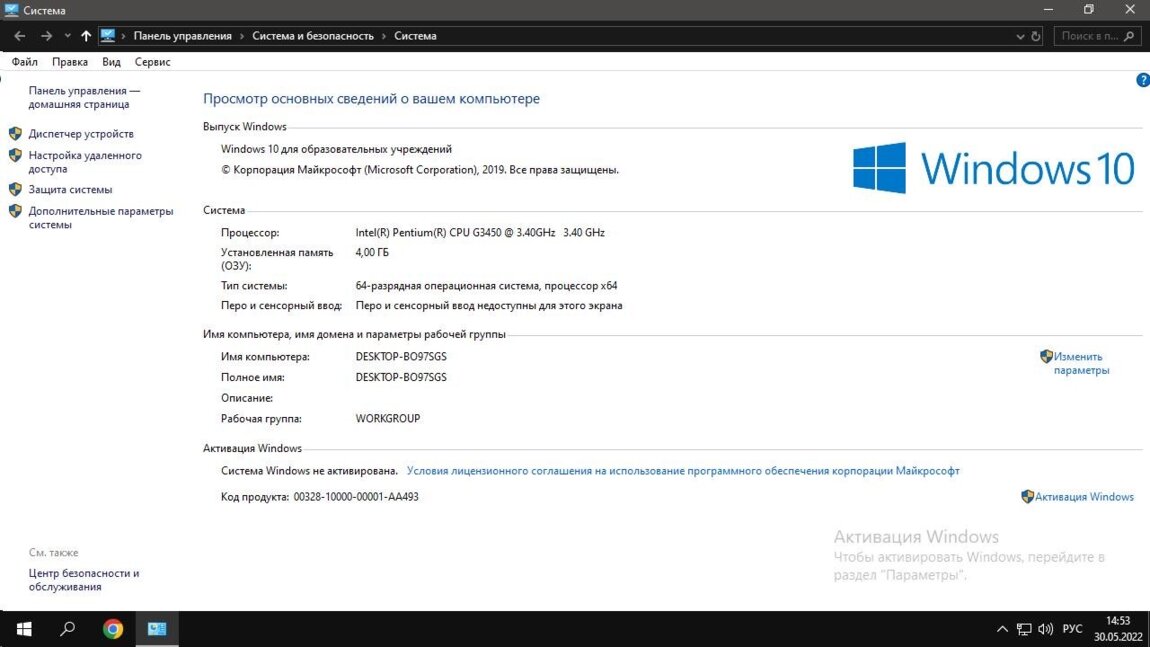Open Диспетчер устройств link
Screen dimensions: 1150x647
tap(81, 134)
